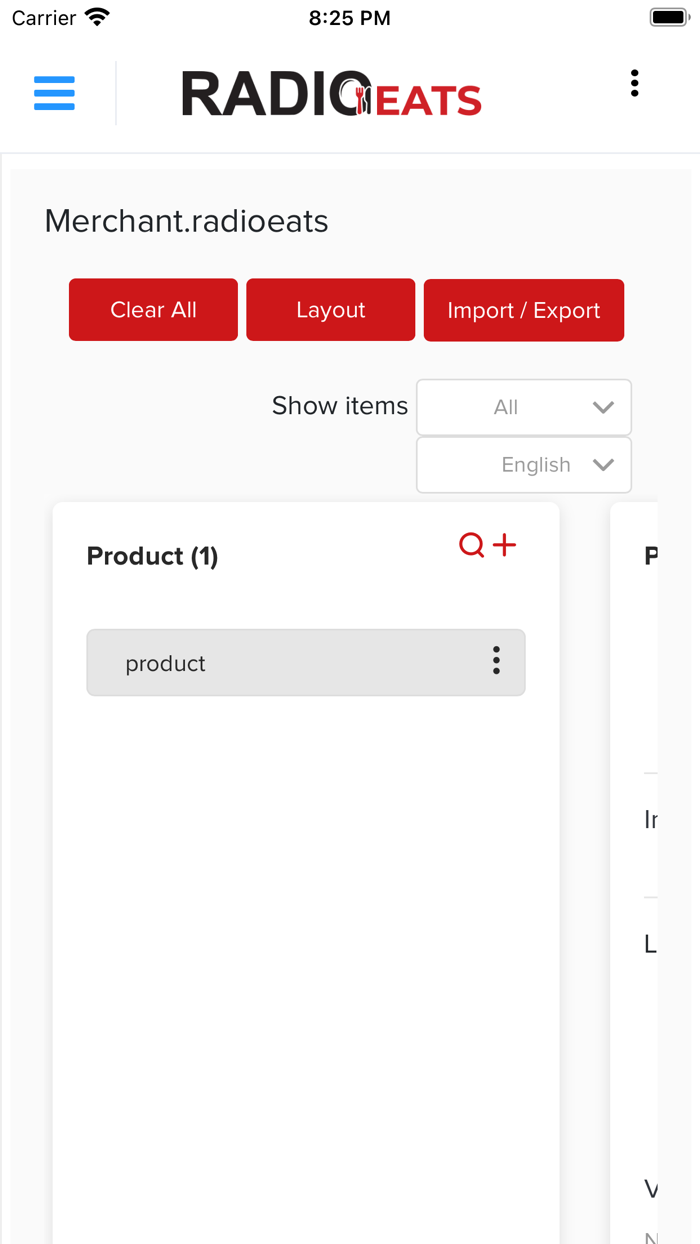Viewport: 700px width, 1244px height.
Task: Open the product row's three-dot menu
Action: click(x=496, y=661)
